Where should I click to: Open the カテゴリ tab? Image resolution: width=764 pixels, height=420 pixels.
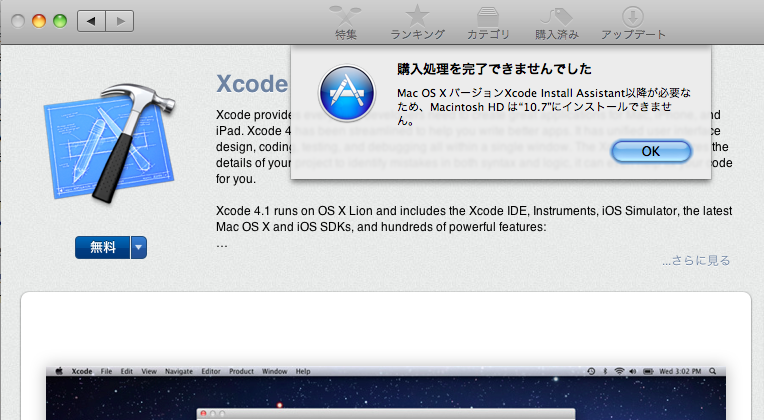488,22
